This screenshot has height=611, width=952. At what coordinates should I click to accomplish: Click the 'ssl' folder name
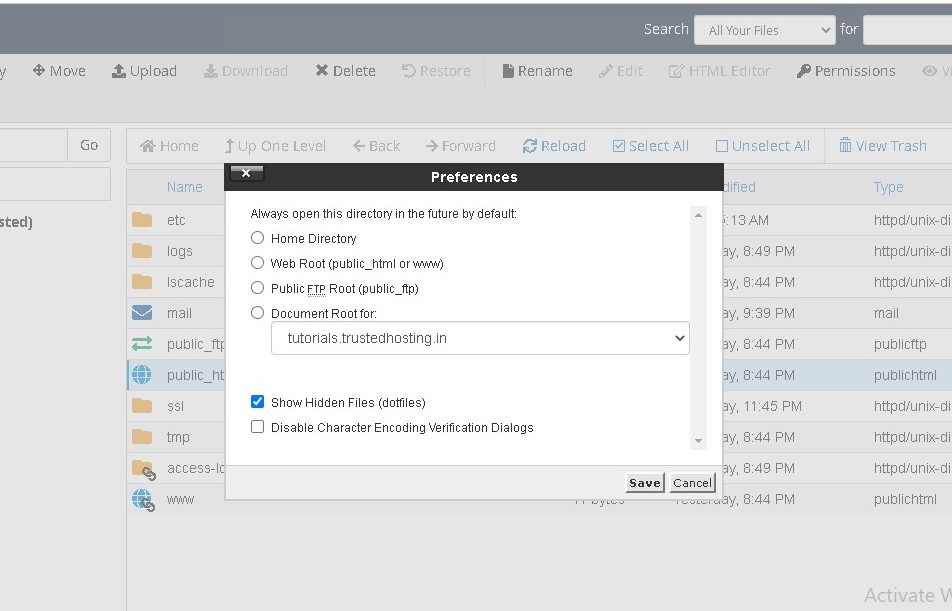click(175, 406)
